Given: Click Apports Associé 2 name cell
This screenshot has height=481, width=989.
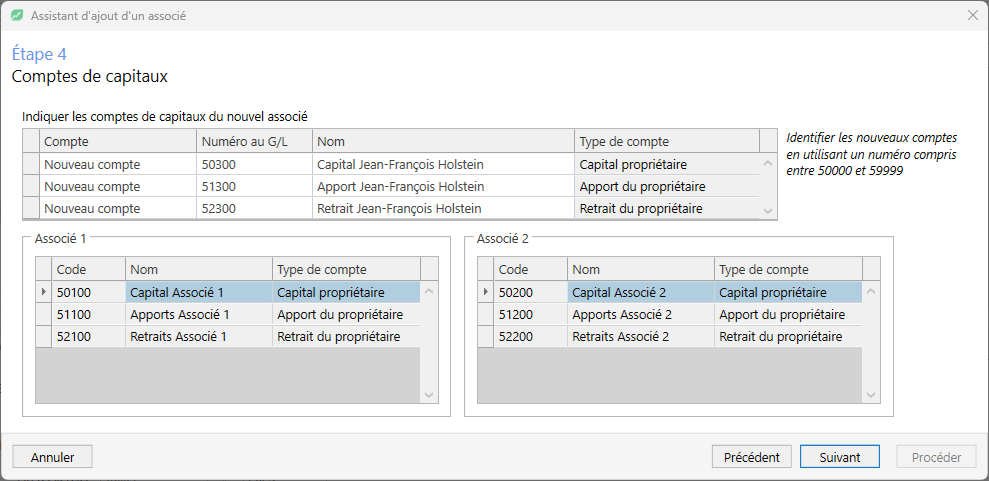Looking at the screenshot, I should (x=641, y=315).
